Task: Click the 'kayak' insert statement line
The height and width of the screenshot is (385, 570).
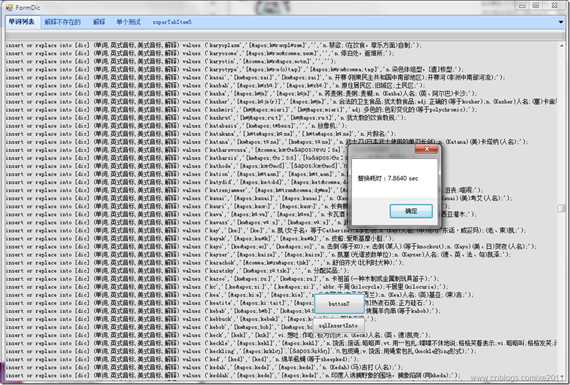Action: point(199,238)
